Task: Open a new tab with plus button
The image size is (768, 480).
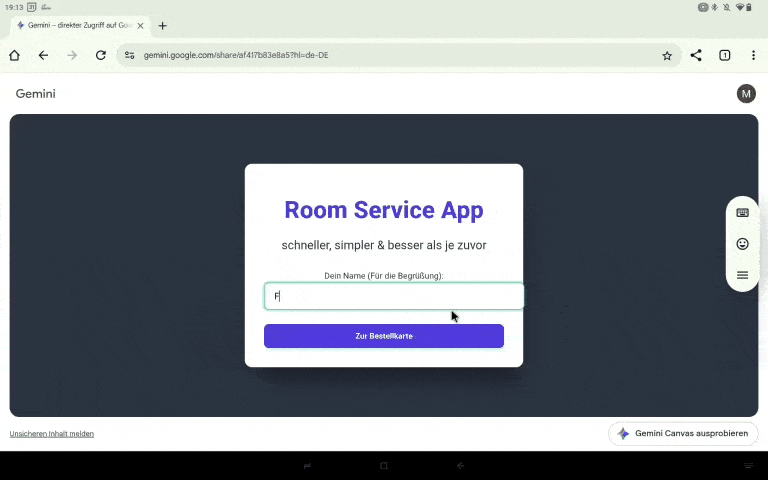Action: click(x=163, y=25)
